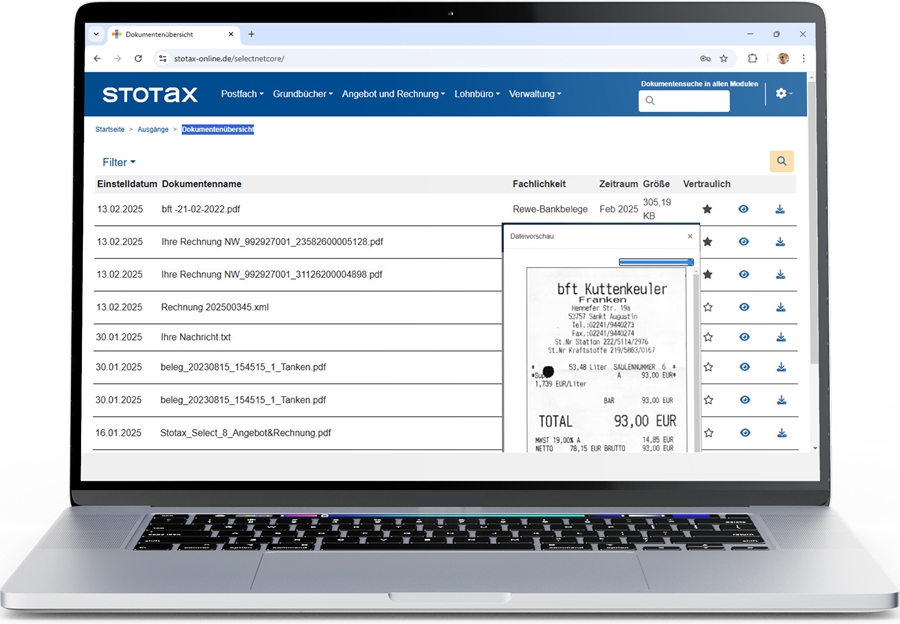Click the receipt preview image
The width and height of the screenshot is (900, 624).
pos(606,360)
